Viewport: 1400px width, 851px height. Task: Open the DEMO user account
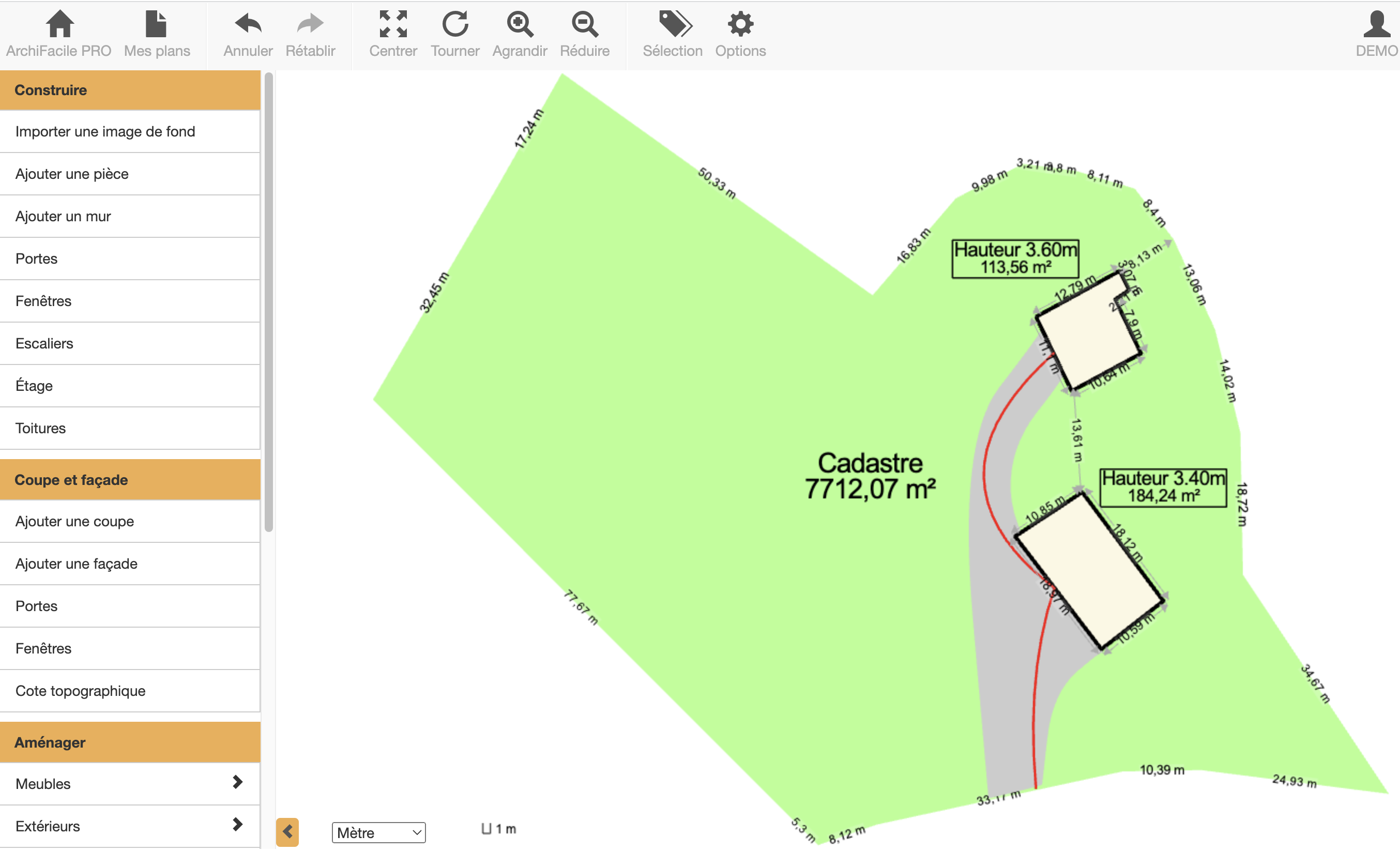1376,24
